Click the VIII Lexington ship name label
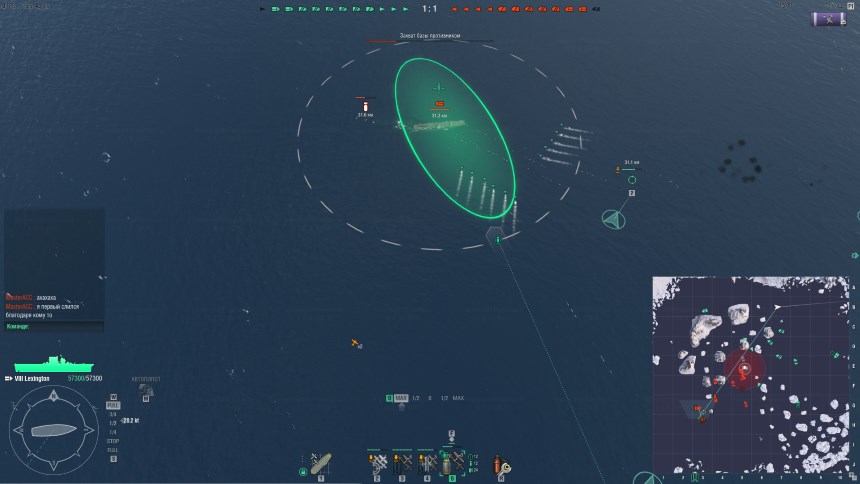Screen dimensions: 860x484 32,379
